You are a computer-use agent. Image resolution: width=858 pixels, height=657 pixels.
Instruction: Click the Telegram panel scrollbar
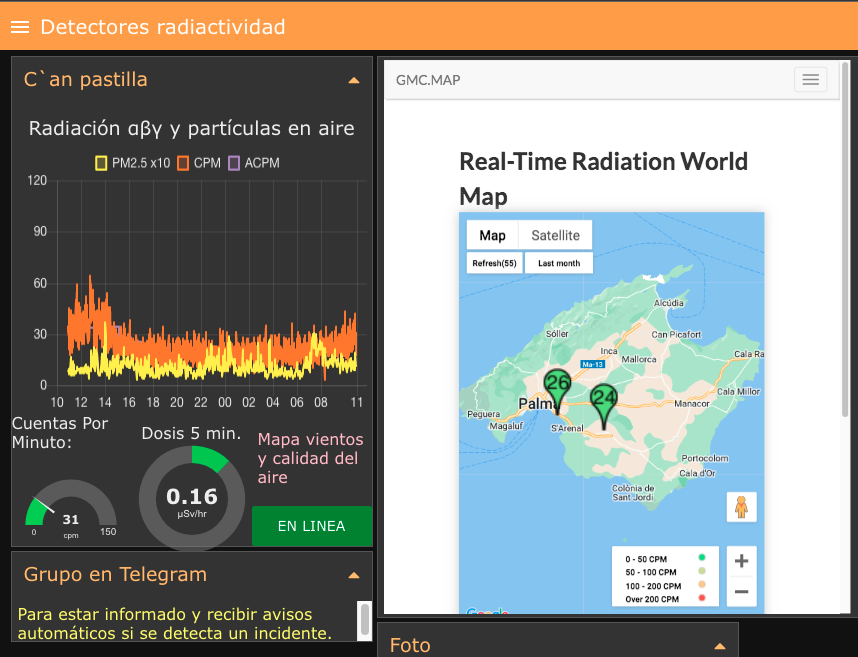pos(364,620)
